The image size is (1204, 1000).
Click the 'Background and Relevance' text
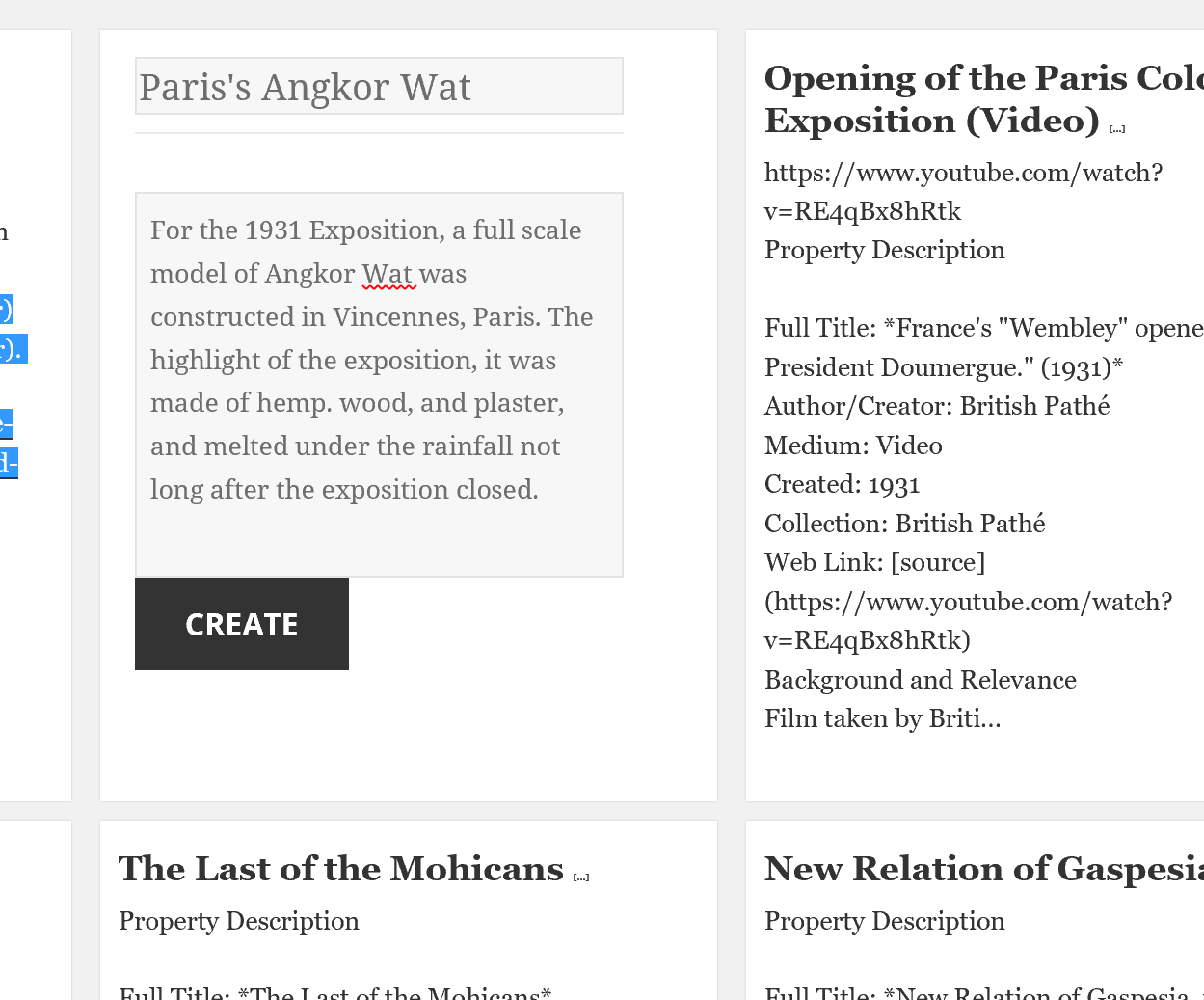[920, 680]
